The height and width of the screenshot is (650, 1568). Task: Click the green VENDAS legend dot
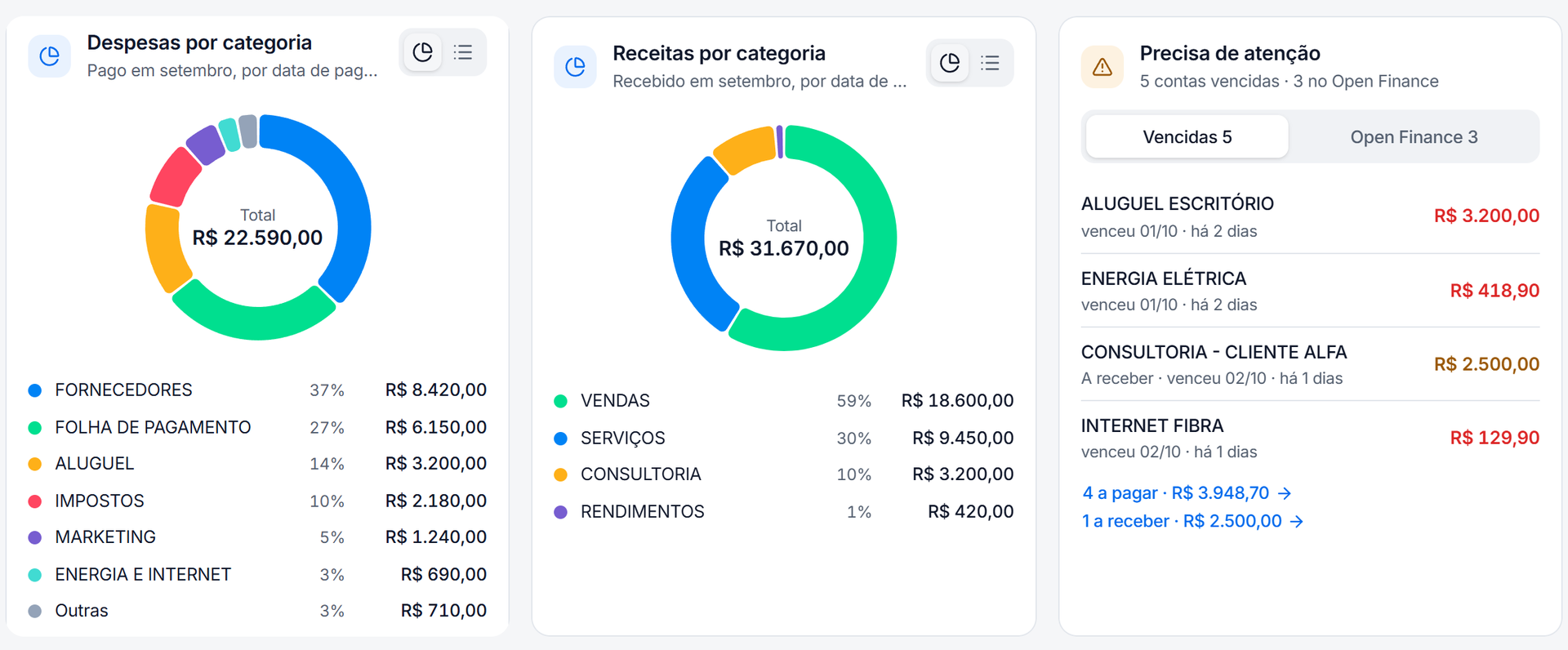561,401
